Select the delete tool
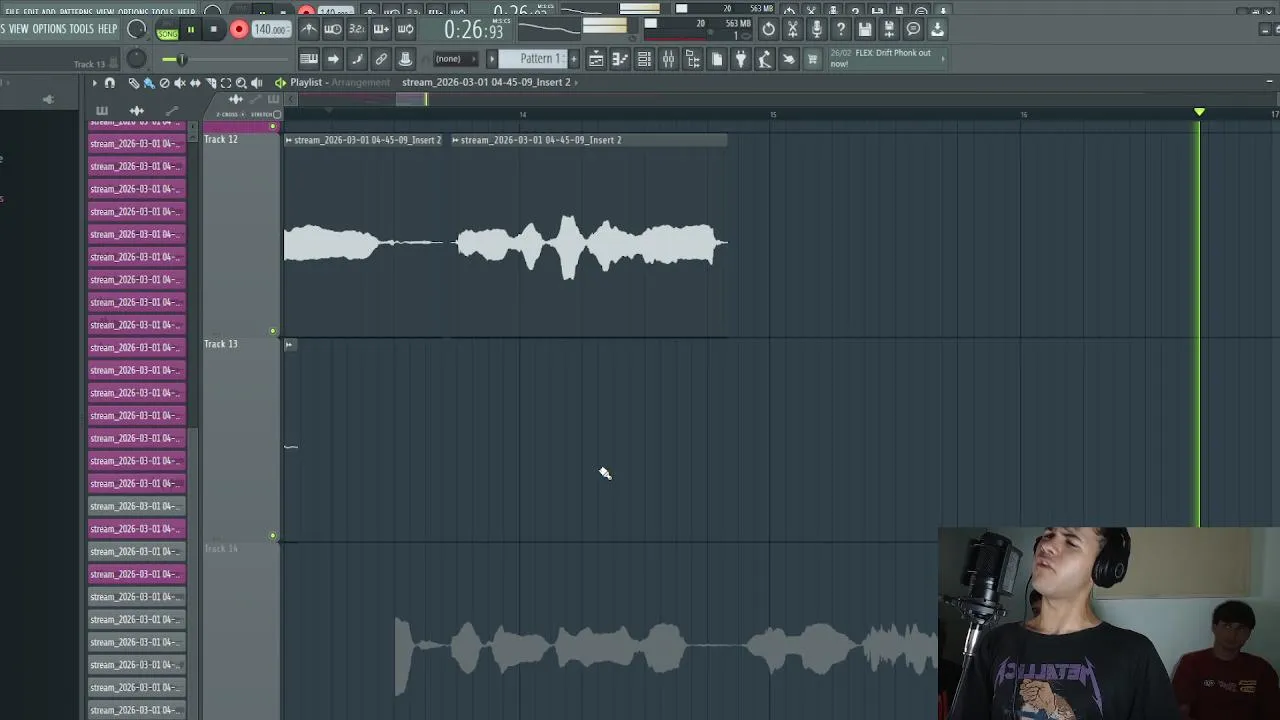The image size is (1280, 720). [x=165, y=83]
